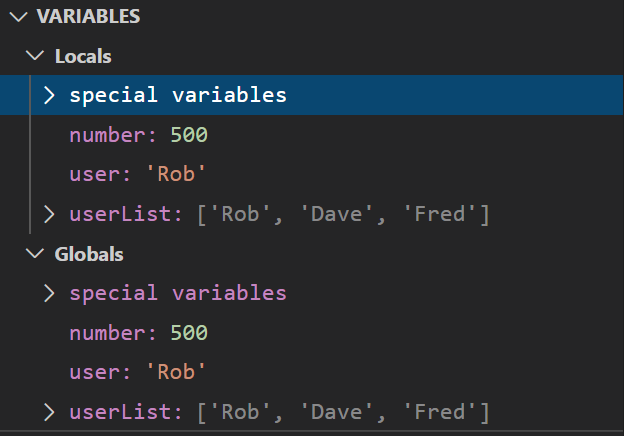Collapse the Locals scope chevron
Screen dimensions: 624x436
pyautogui.click(x=37, y=56)
